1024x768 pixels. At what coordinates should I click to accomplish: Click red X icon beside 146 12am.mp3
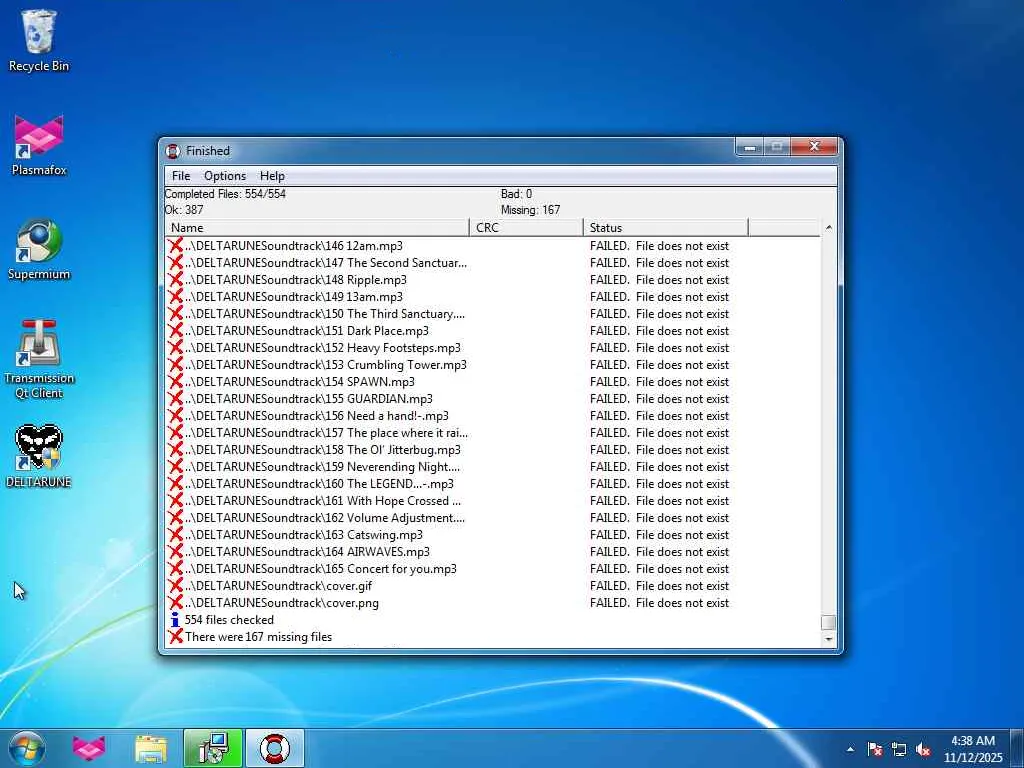pos(175,246)
